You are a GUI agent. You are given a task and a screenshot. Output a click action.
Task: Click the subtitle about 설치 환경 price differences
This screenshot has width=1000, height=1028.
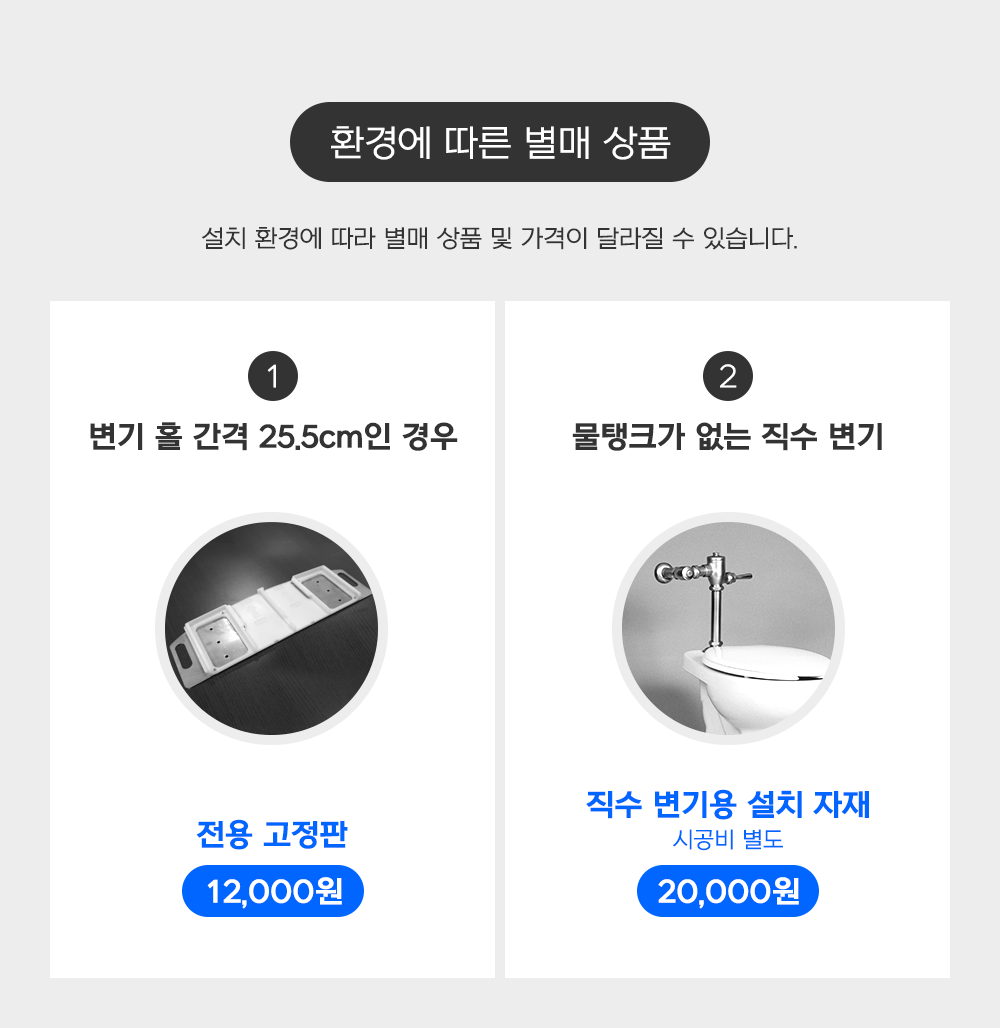[x=500, y=238]
